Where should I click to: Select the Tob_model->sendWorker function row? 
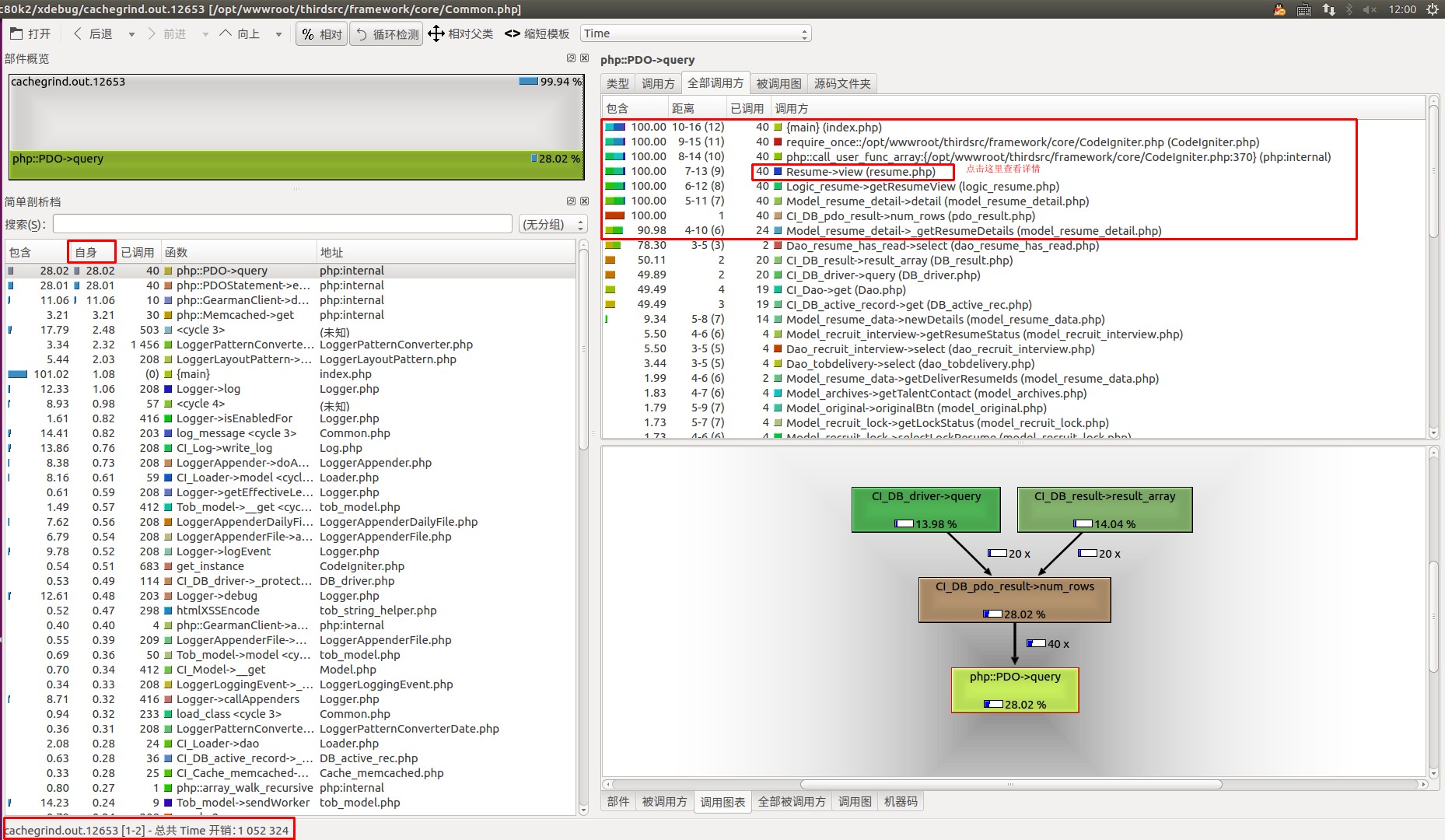point(291,803)
